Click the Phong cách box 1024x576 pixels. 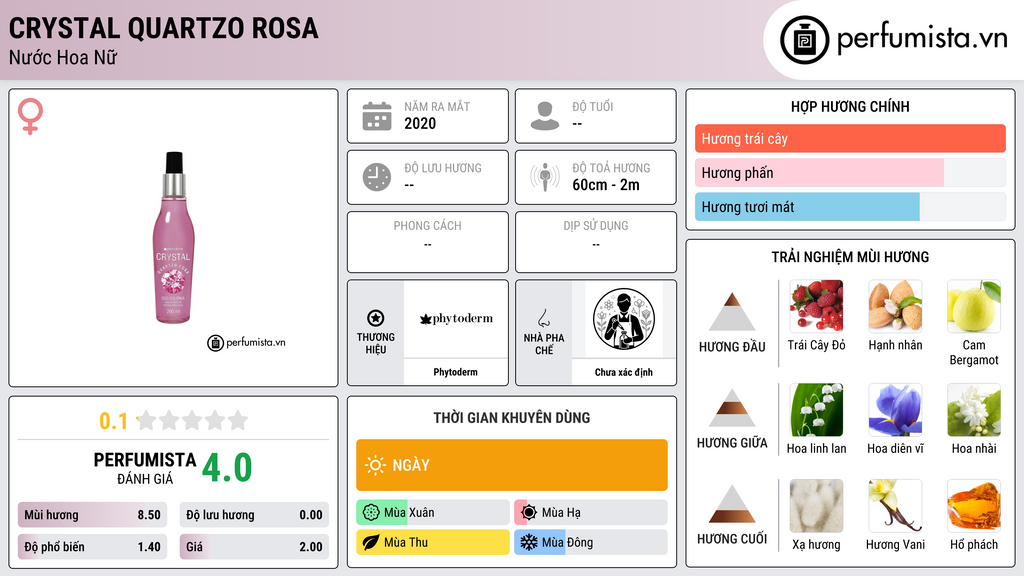(428, 242)
